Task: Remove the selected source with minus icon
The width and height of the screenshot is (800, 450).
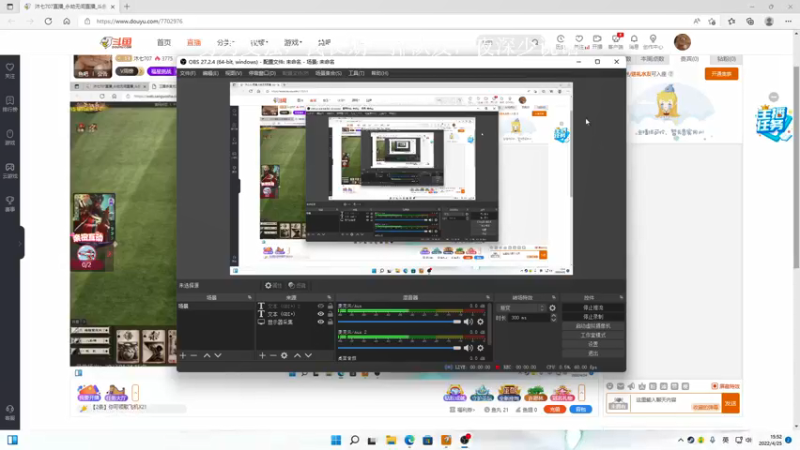Action: click(x=273, y=355)
